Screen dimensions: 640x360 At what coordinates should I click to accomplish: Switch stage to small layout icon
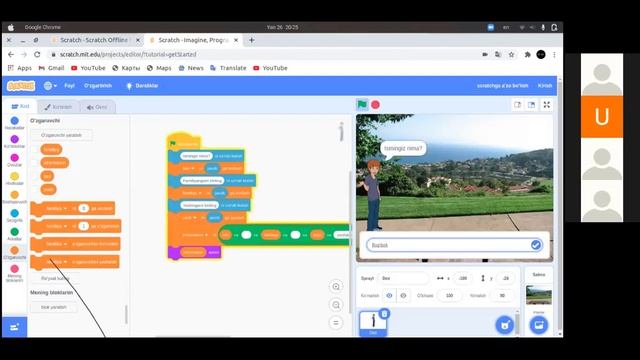pos(518,105)
